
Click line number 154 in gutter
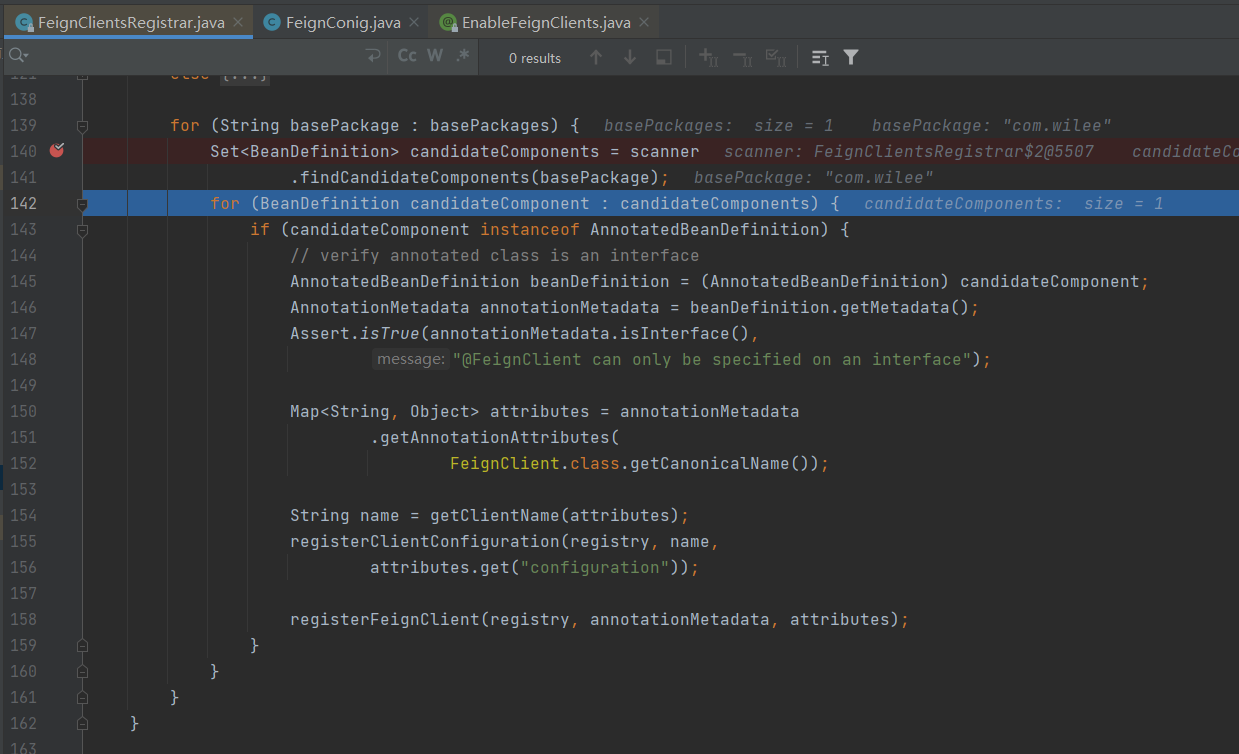pos(23,515)
